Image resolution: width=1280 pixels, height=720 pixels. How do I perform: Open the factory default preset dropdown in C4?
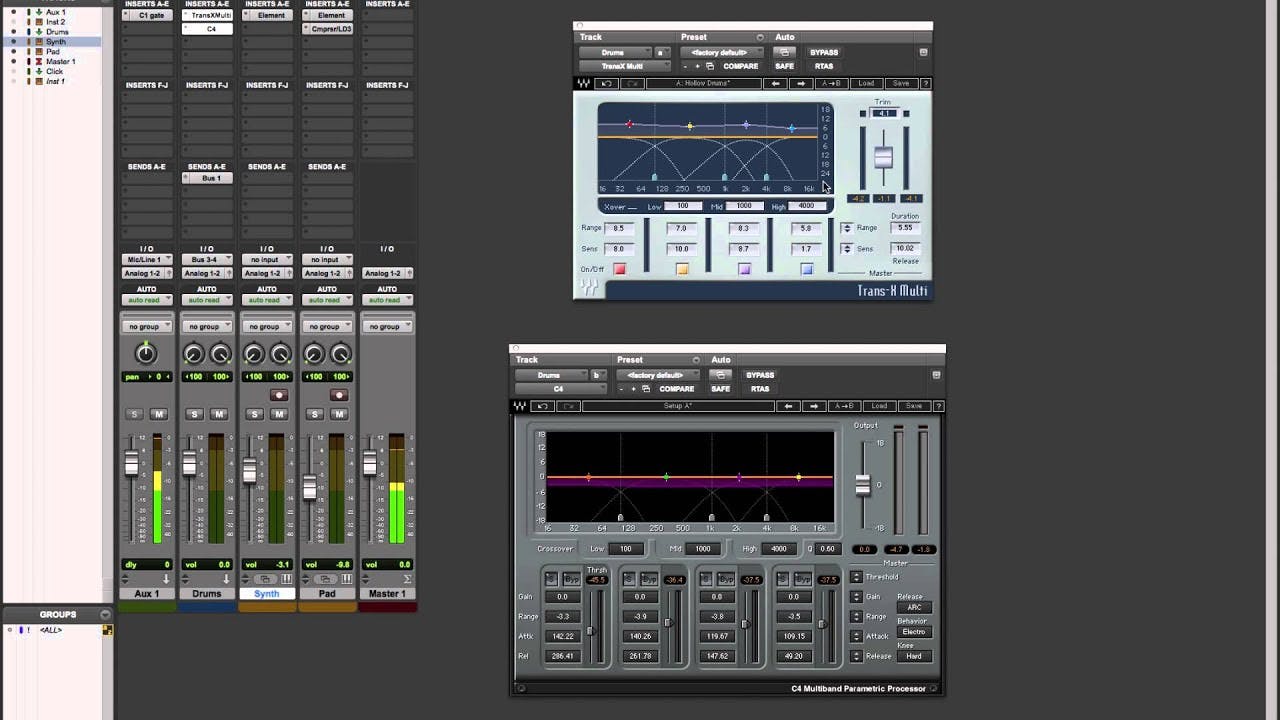(x=656, y=374)
